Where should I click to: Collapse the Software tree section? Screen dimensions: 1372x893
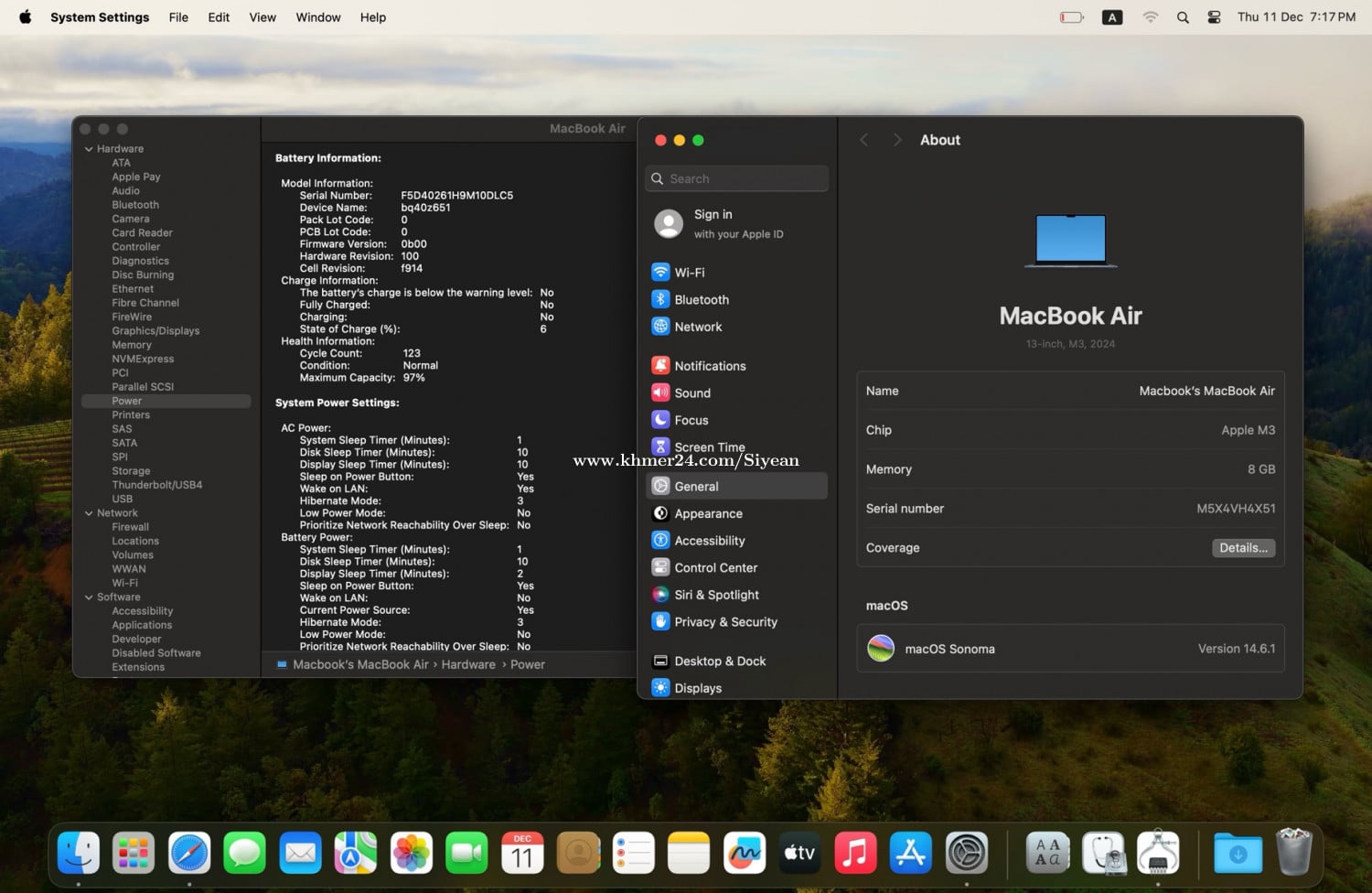click(89, 597)
